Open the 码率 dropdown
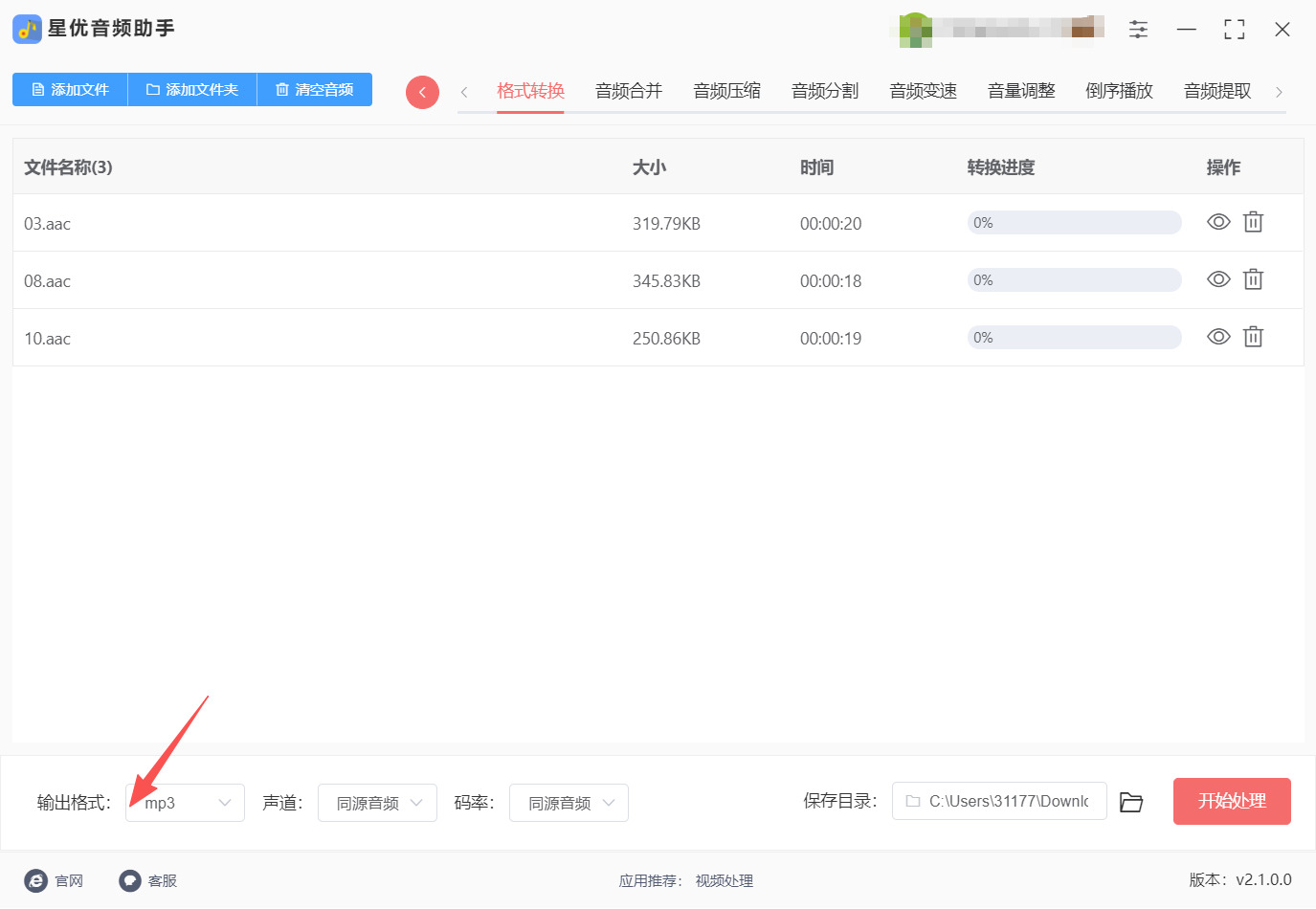1316x909 pixels. click(x=569, y=803)
